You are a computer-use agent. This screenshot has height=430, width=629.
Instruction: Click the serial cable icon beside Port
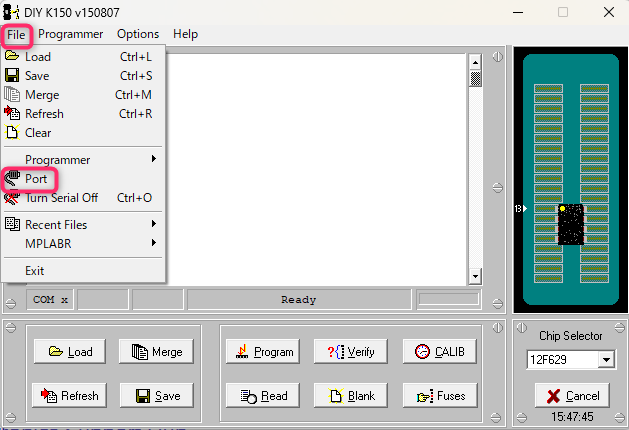[x=12, y=178]
